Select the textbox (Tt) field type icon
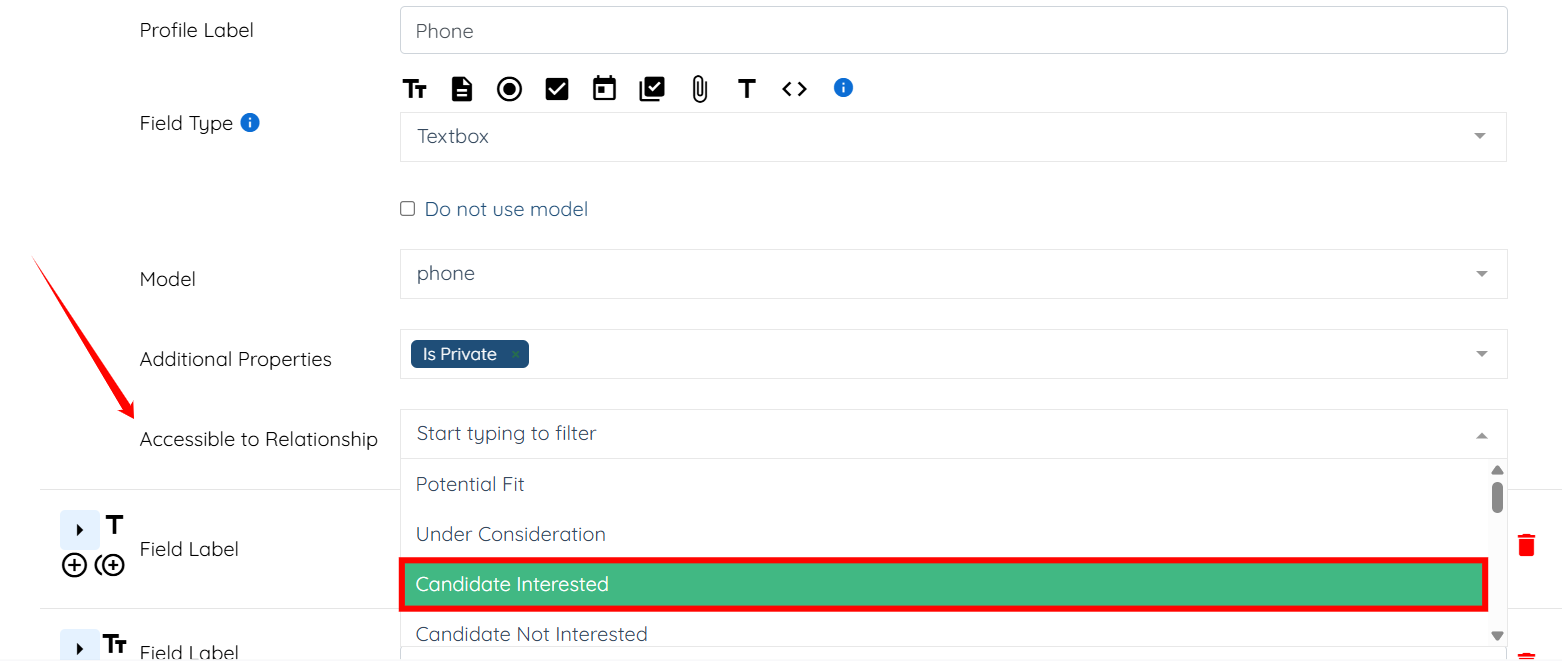This screenshot has width=1562, height=665. tap(415, 89)
